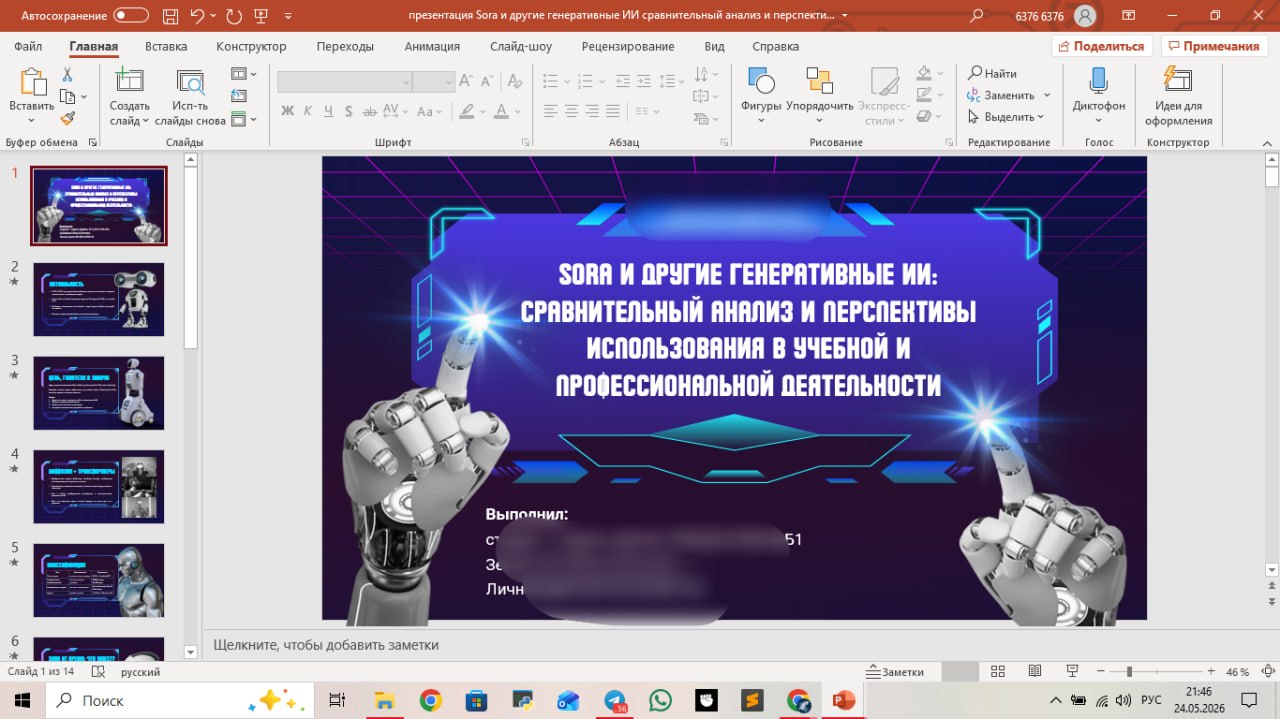Open the Выделить dropdown
The image size is (1280, 719).
click(x=1006, y=117)
